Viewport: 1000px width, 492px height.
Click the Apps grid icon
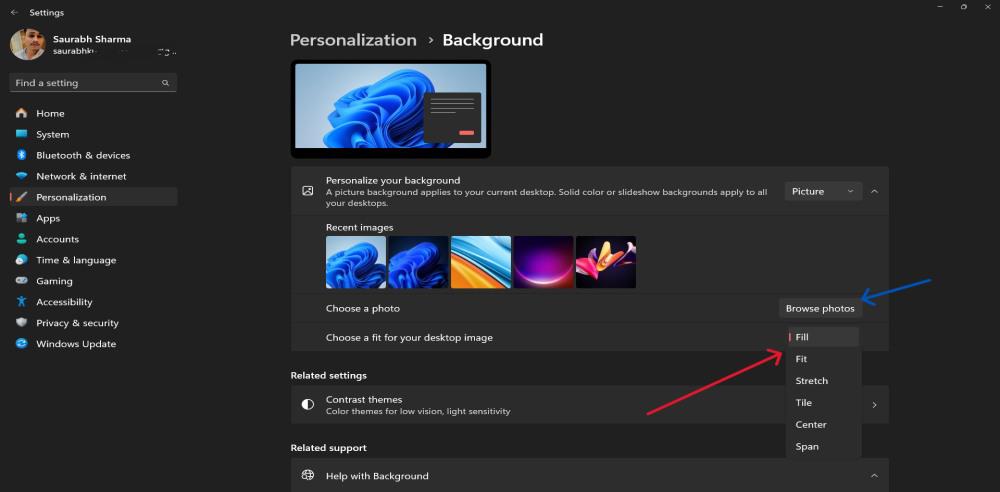22,218
